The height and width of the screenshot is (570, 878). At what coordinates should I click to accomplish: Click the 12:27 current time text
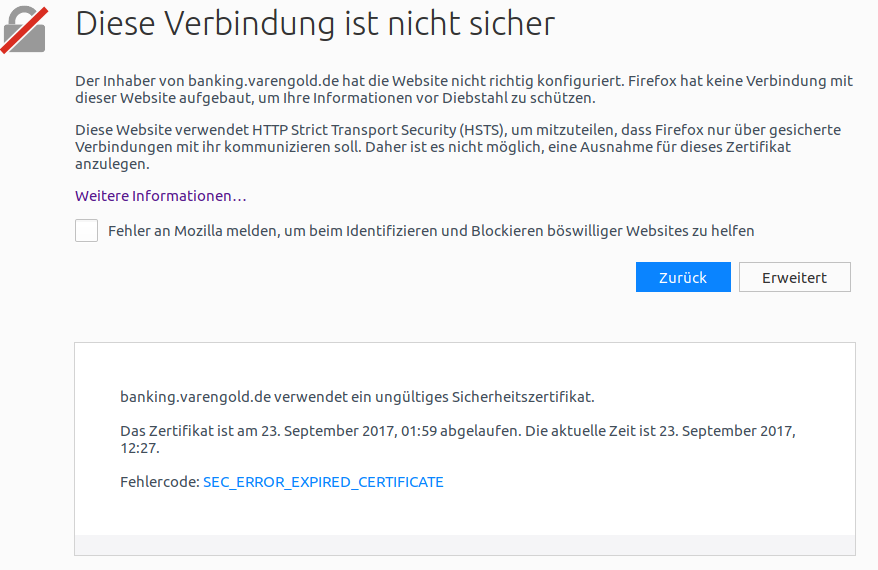pyautogui.click(x=140, y=448)
